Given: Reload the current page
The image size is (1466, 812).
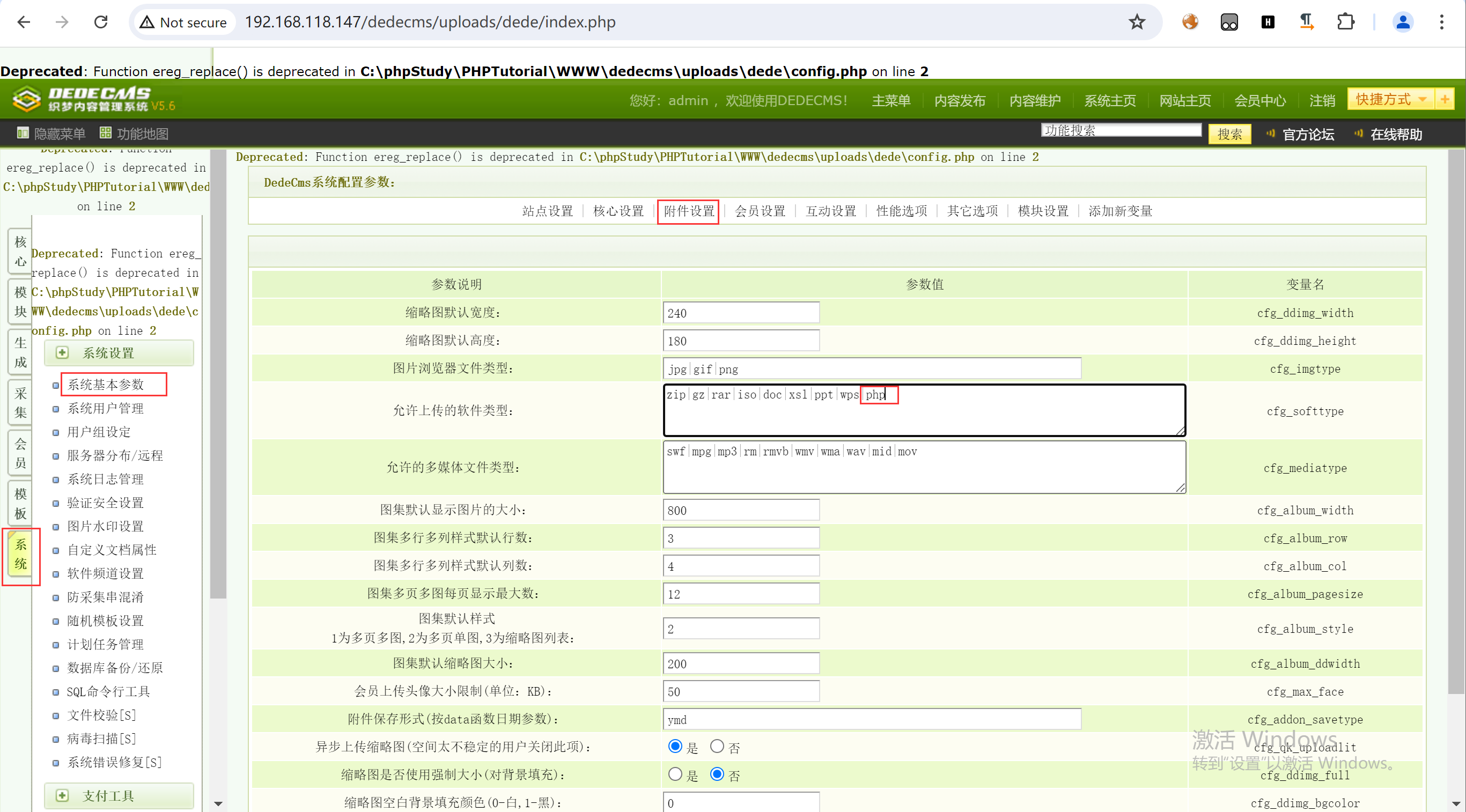Looking at the screenshot, I should tap(101, 22).
